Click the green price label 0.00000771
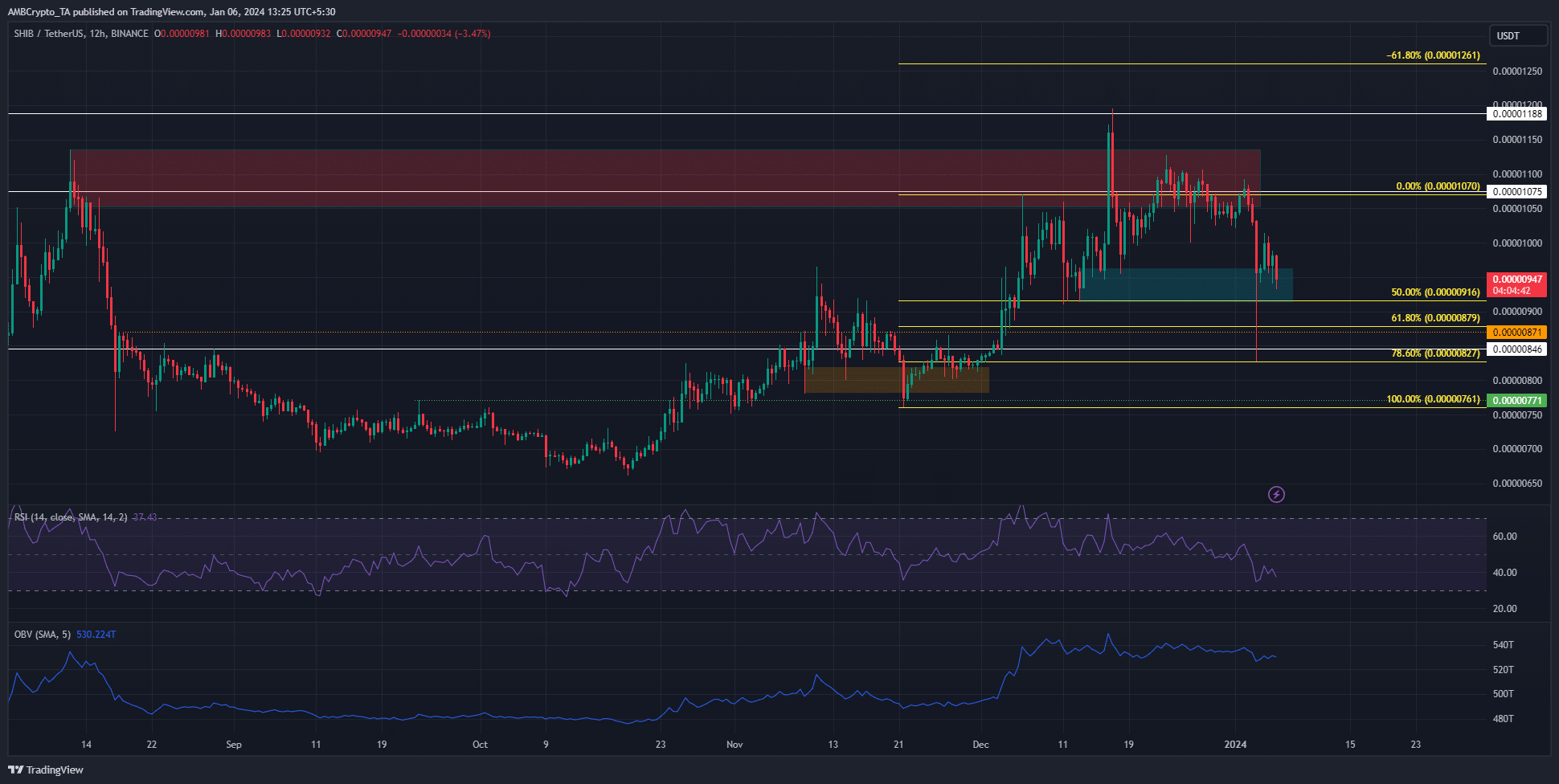The width and height of the screenshot is (1559, 784). (x=1517, y=401)
